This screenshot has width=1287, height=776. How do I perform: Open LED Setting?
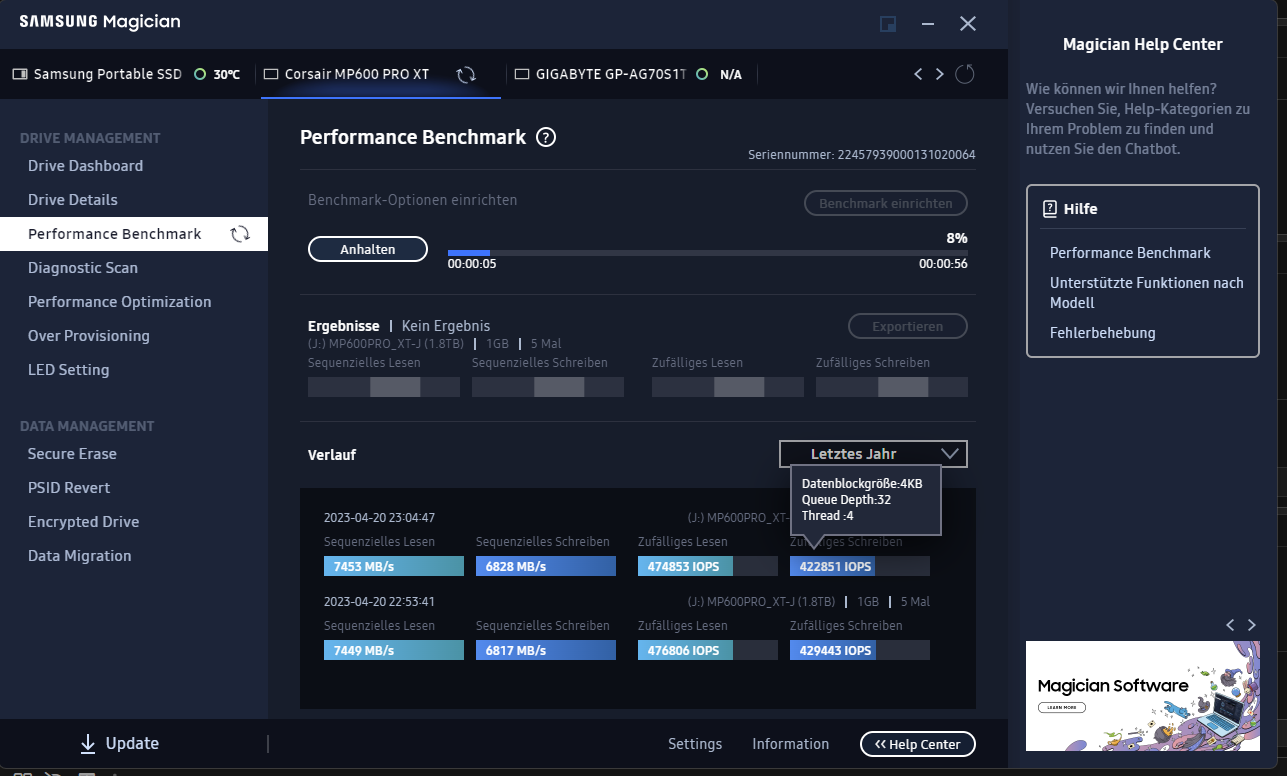coord(69,370)
